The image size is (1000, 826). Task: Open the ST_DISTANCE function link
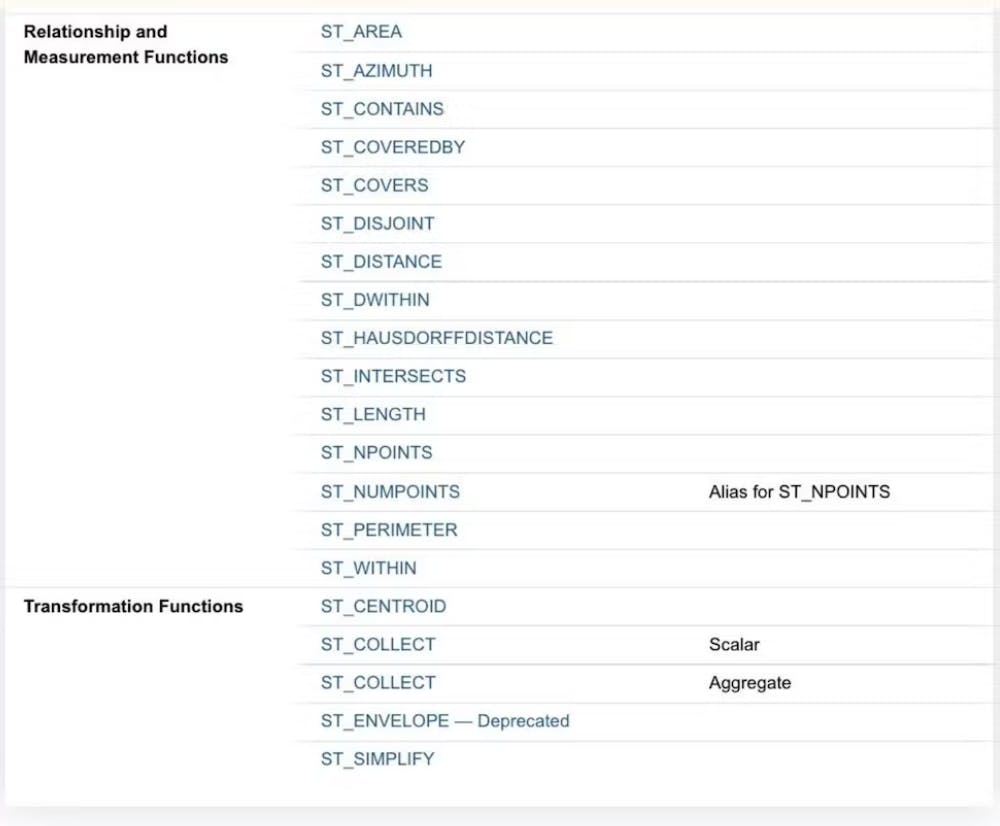(381, 261)
